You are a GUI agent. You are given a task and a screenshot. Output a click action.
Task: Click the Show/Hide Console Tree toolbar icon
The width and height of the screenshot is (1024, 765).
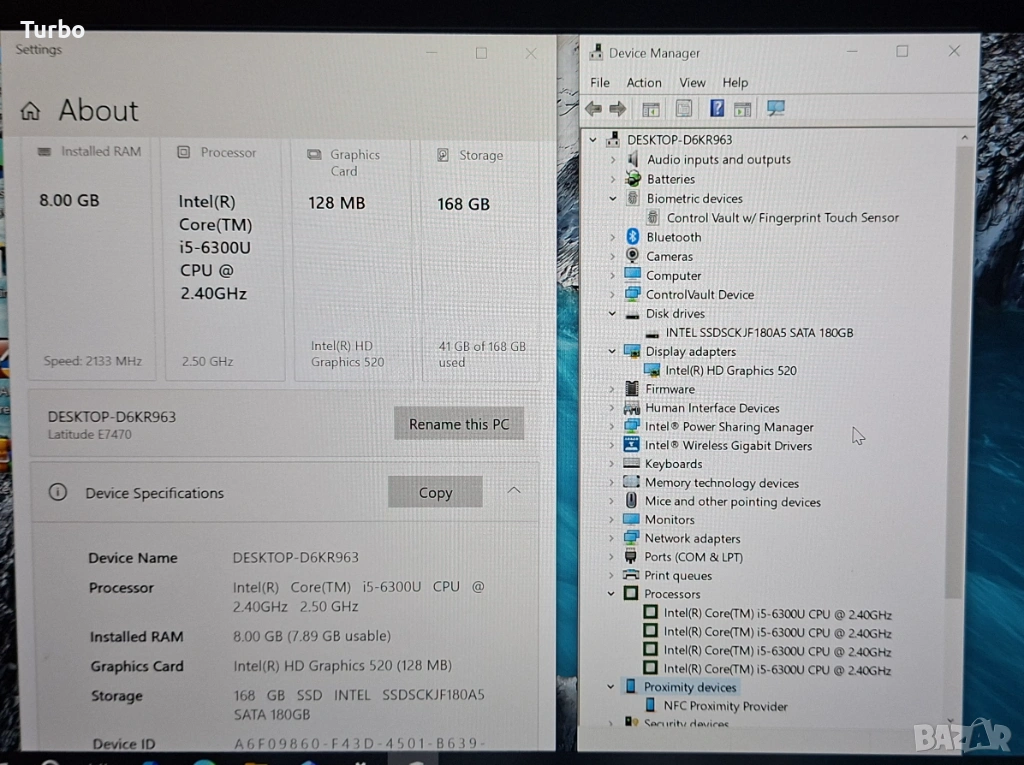(651, 108)
